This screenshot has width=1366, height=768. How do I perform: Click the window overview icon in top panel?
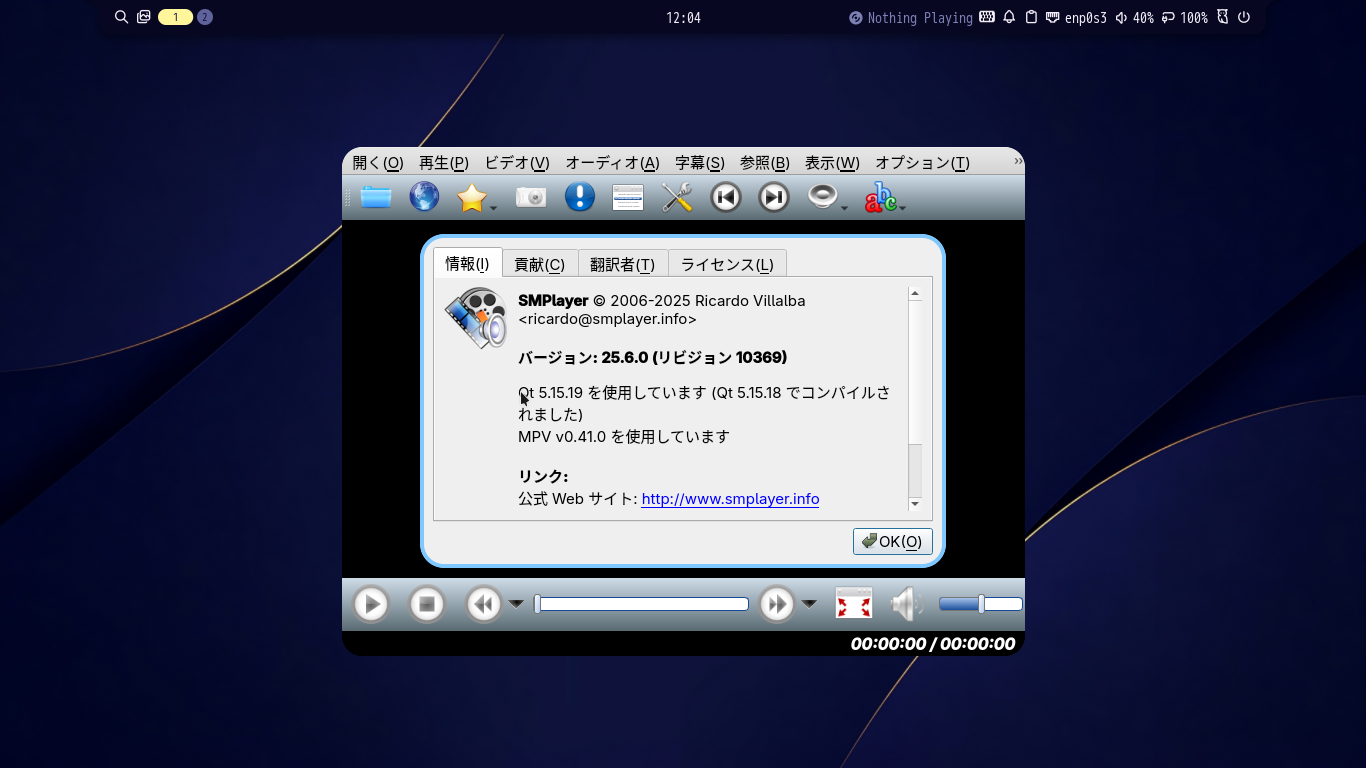(x=143, y=17)
